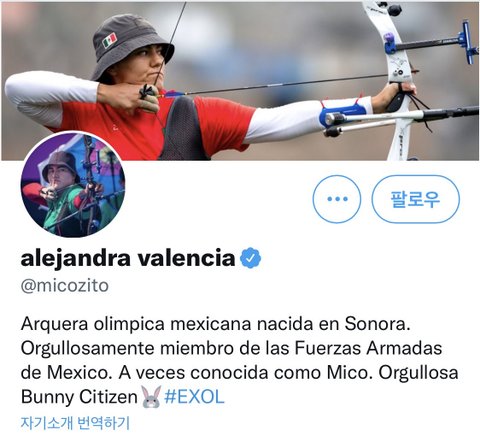Open the three-dot more options button
This screenshot has height=442, width=480.
(337, 199)
